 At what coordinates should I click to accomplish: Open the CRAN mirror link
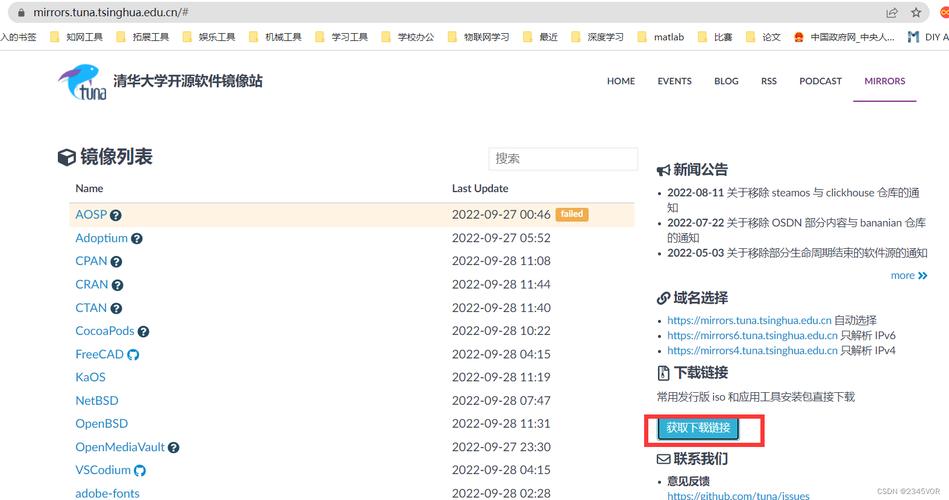coord(91,285)
